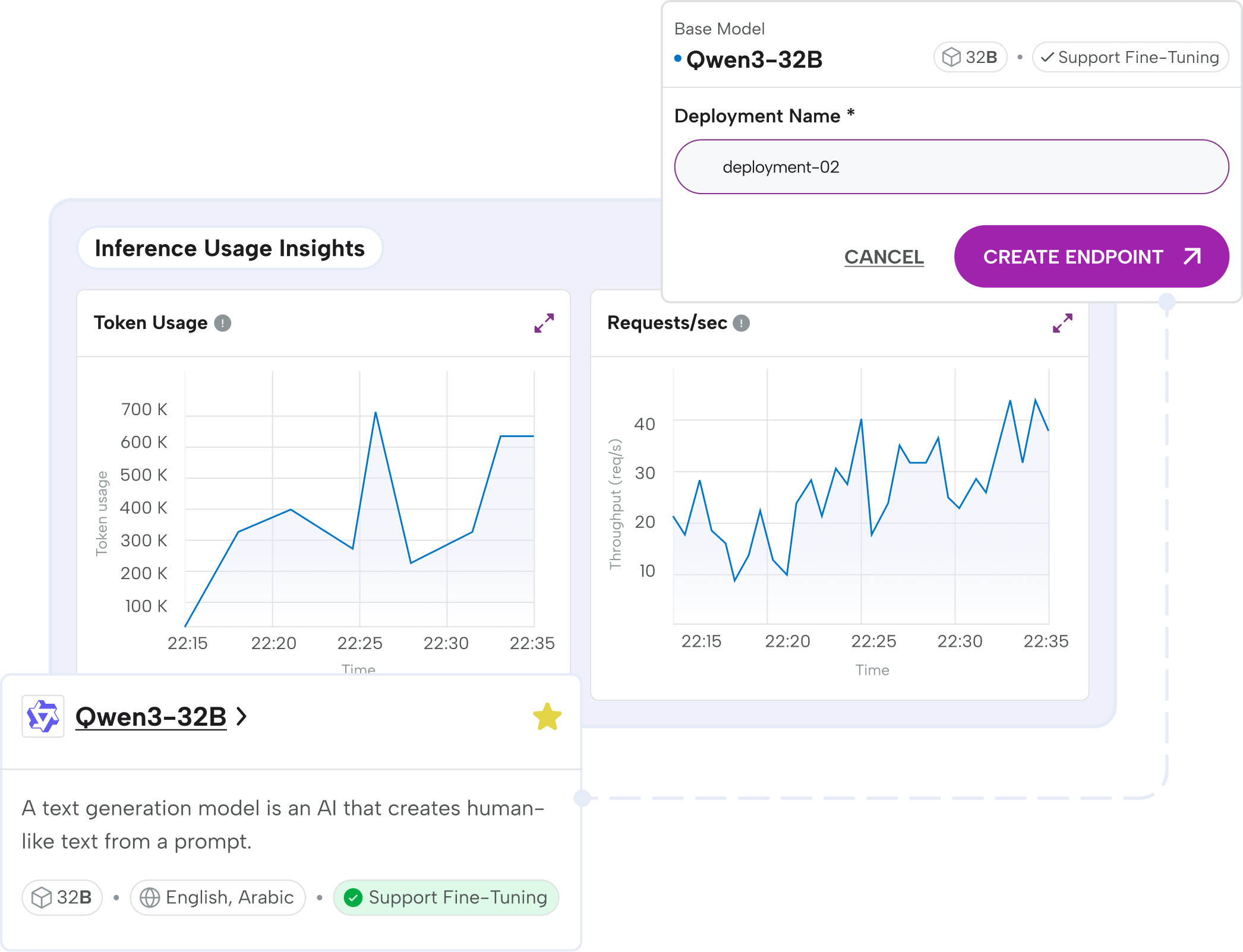Click the 22:25 label under Token Usage chart
The image size is (1243, 952).
coord(359,643)
